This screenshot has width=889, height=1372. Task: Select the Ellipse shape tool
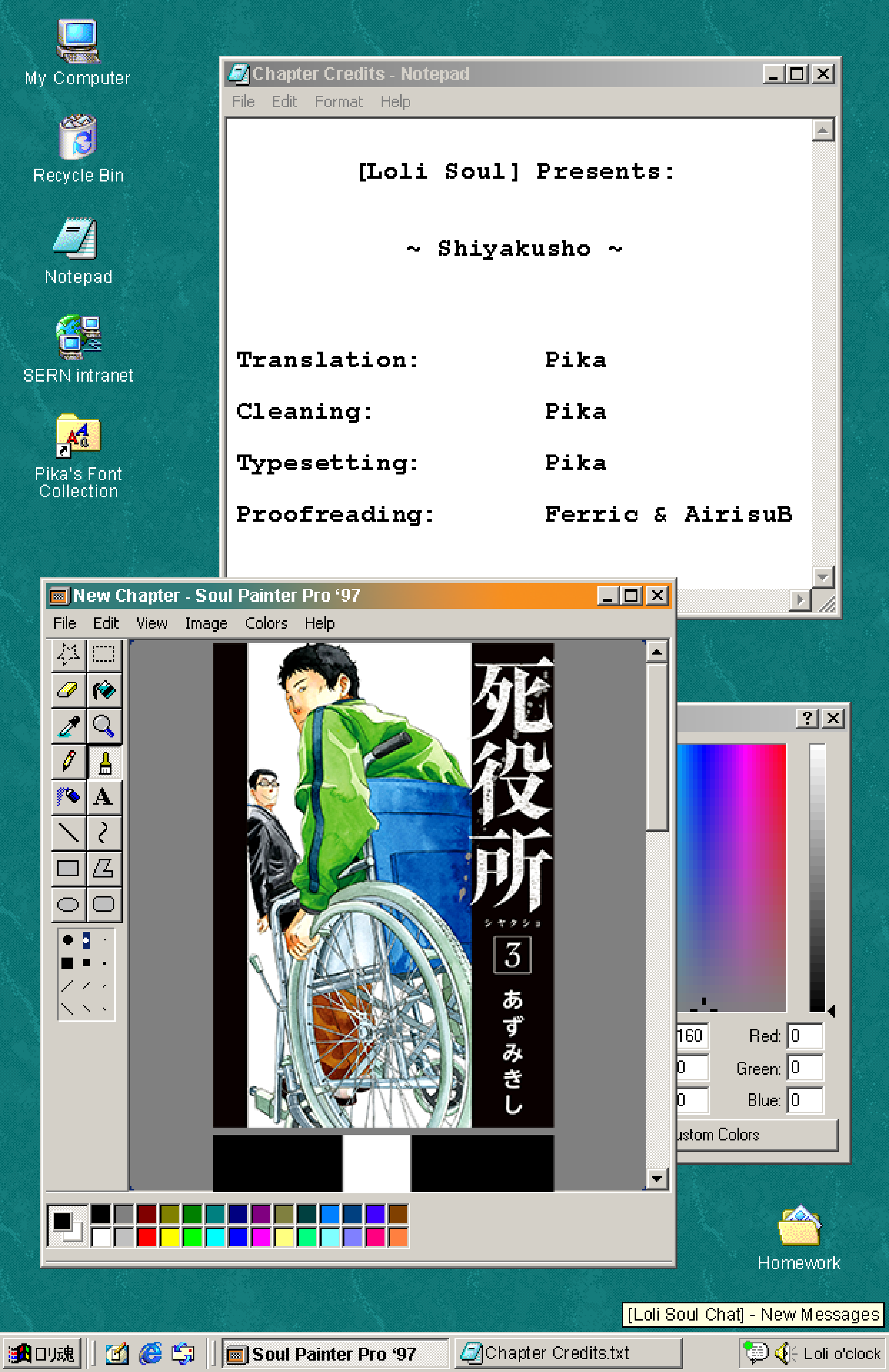click(x=69, y=904)
